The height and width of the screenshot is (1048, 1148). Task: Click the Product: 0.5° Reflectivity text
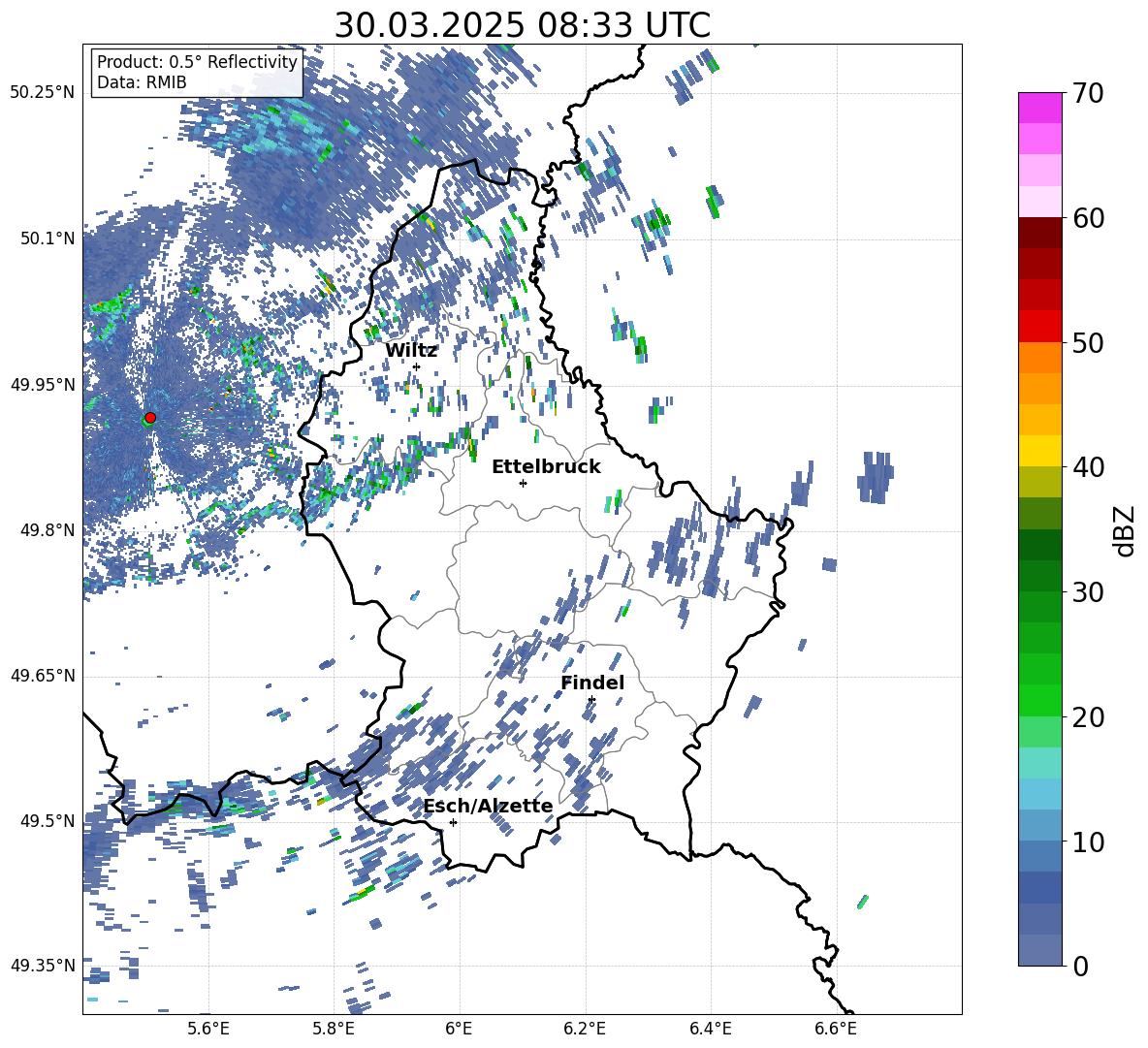pos(197,62)
